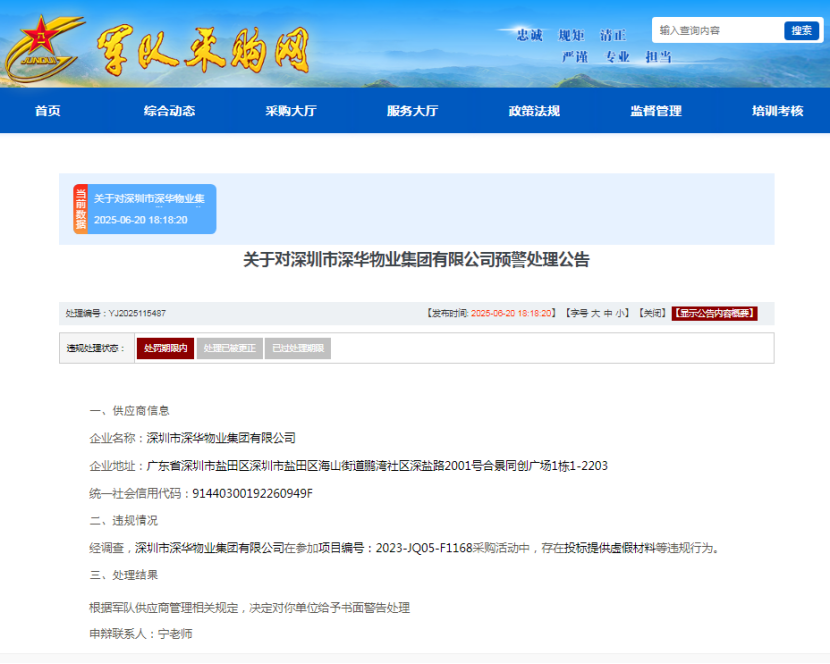Open the 服务大厅 menu item
Viewport: 830px width, 664px height.
pos(412,111)
